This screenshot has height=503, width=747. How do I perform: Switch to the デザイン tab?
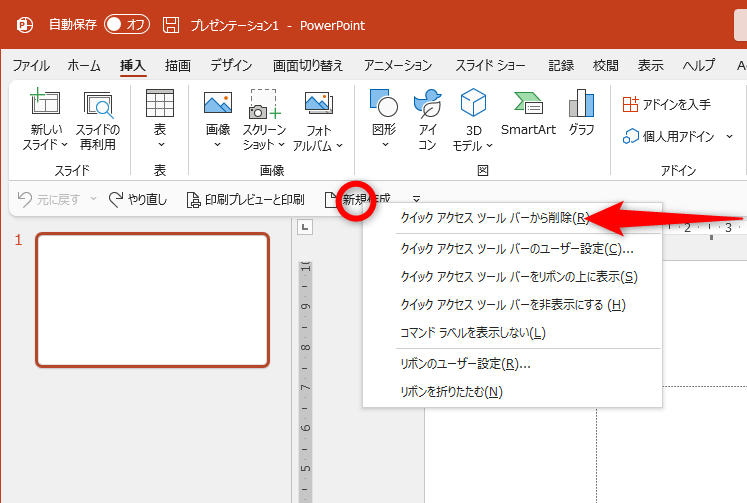point(231,65)
